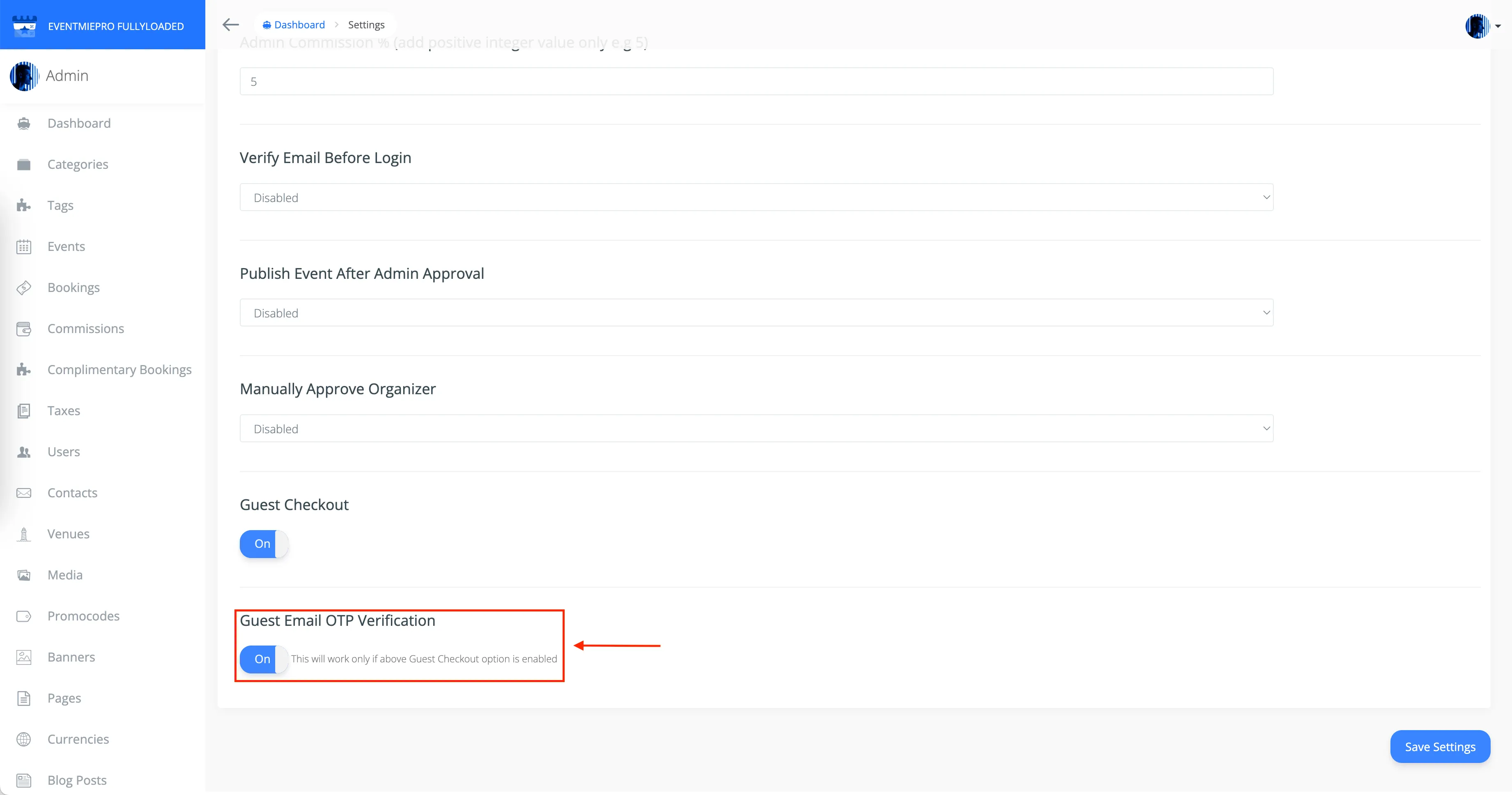Open Publish Event After Admin Approval dropdown
Viewport: 1512px width, 795px height.
point(756,313)
